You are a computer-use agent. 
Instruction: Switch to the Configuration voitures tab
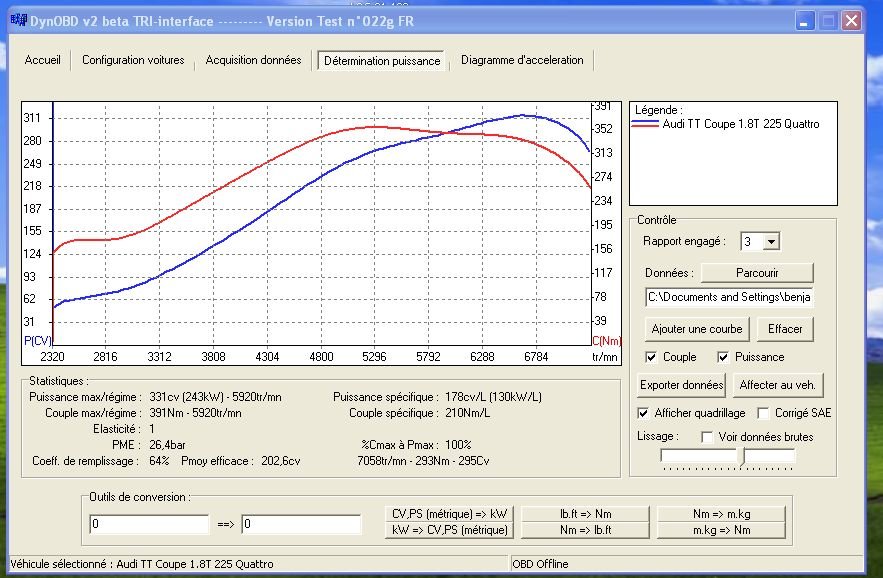[x=133, y=60]
